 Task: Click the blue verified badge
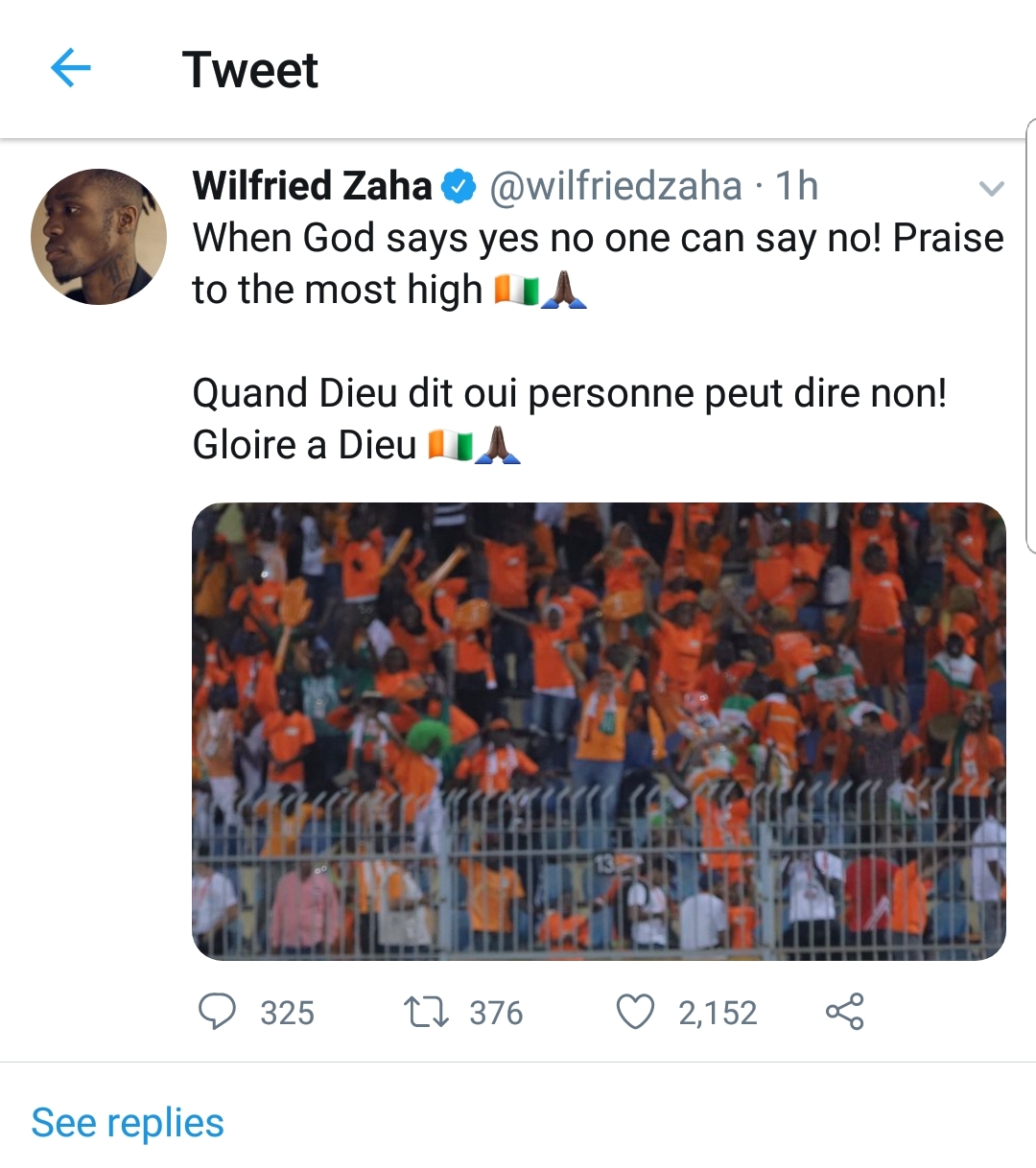coord(459,187)
